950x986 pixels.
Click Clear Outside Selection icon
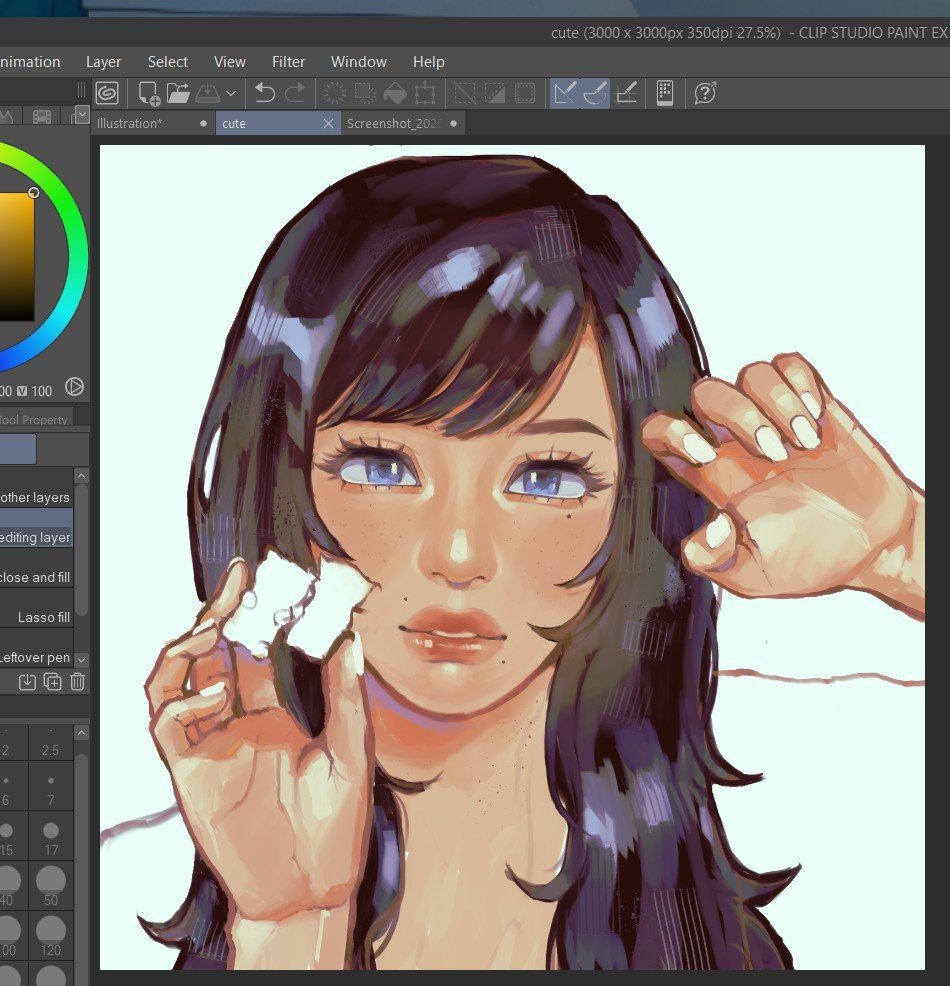click(x=365, y=94)
